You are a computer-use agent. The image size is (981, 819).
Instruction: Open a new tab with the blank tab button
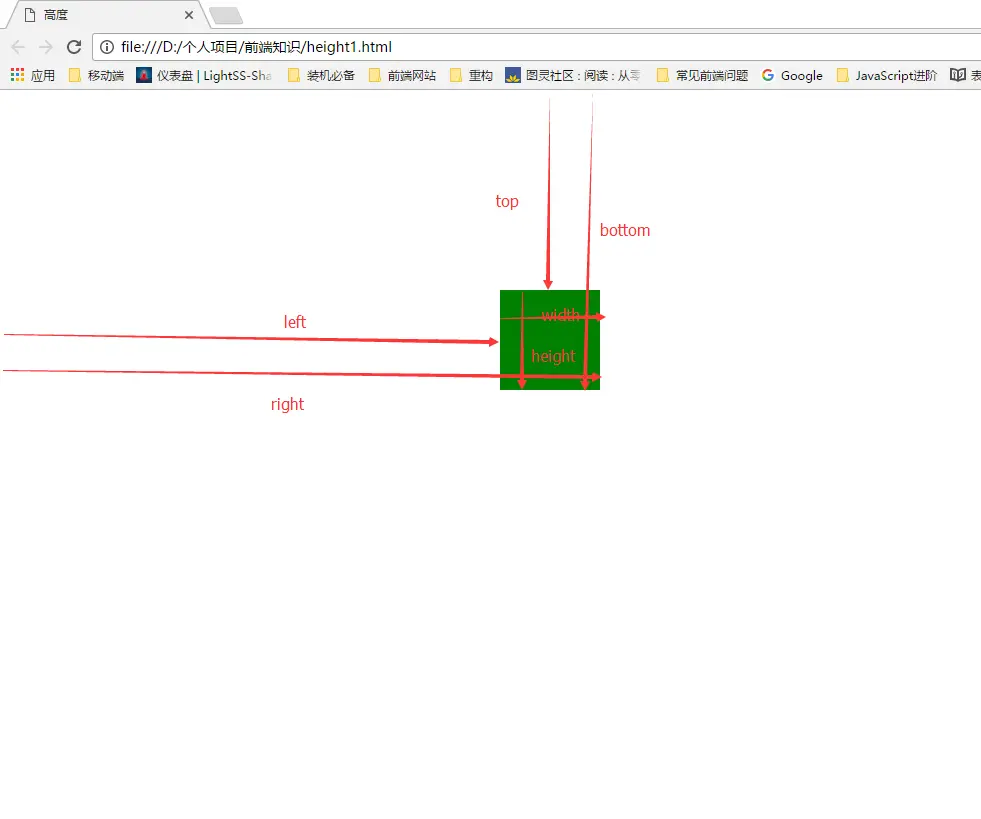(x=226, y=16)
